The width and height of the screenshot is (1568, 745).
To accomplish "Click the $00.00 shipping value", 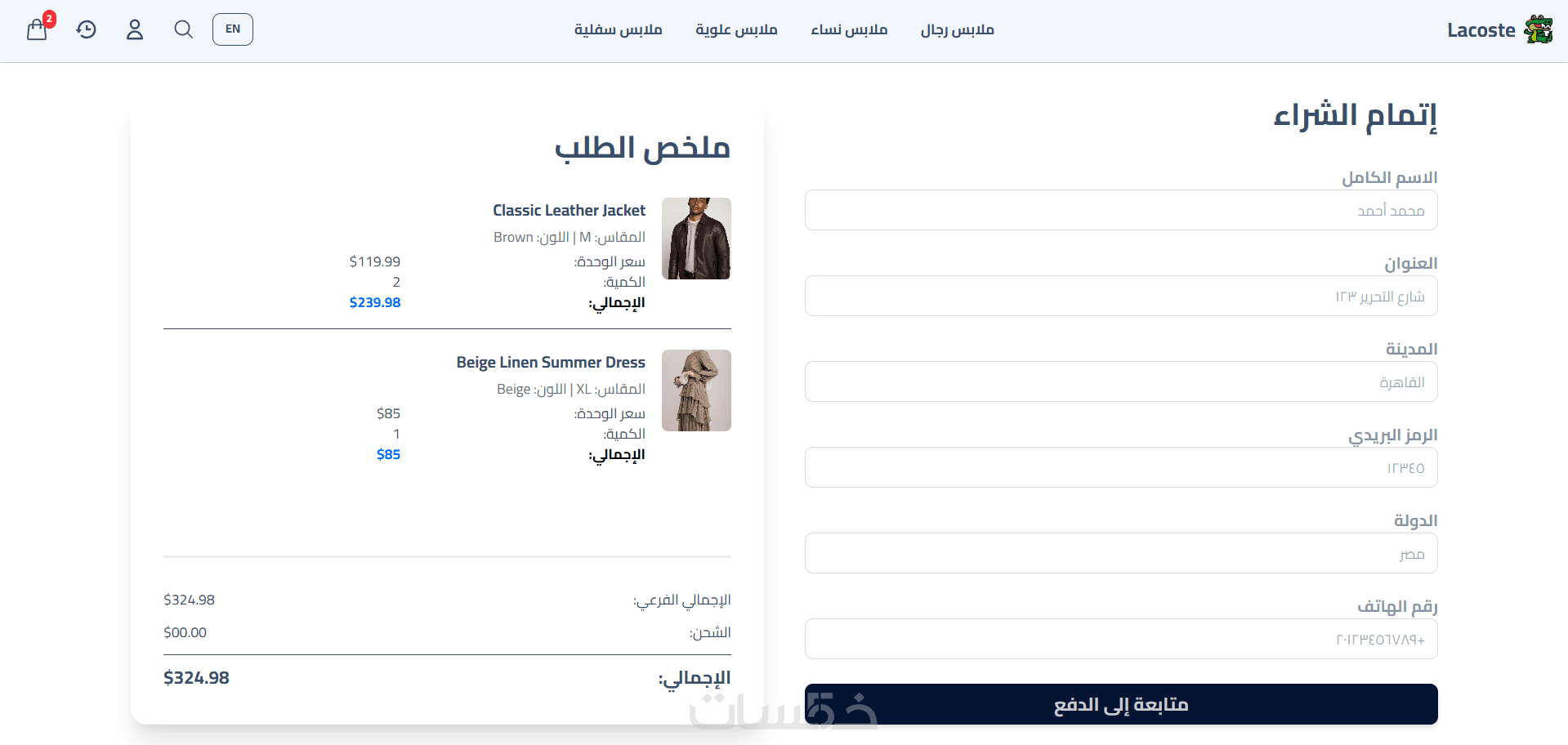I will (x=185, y=632).
